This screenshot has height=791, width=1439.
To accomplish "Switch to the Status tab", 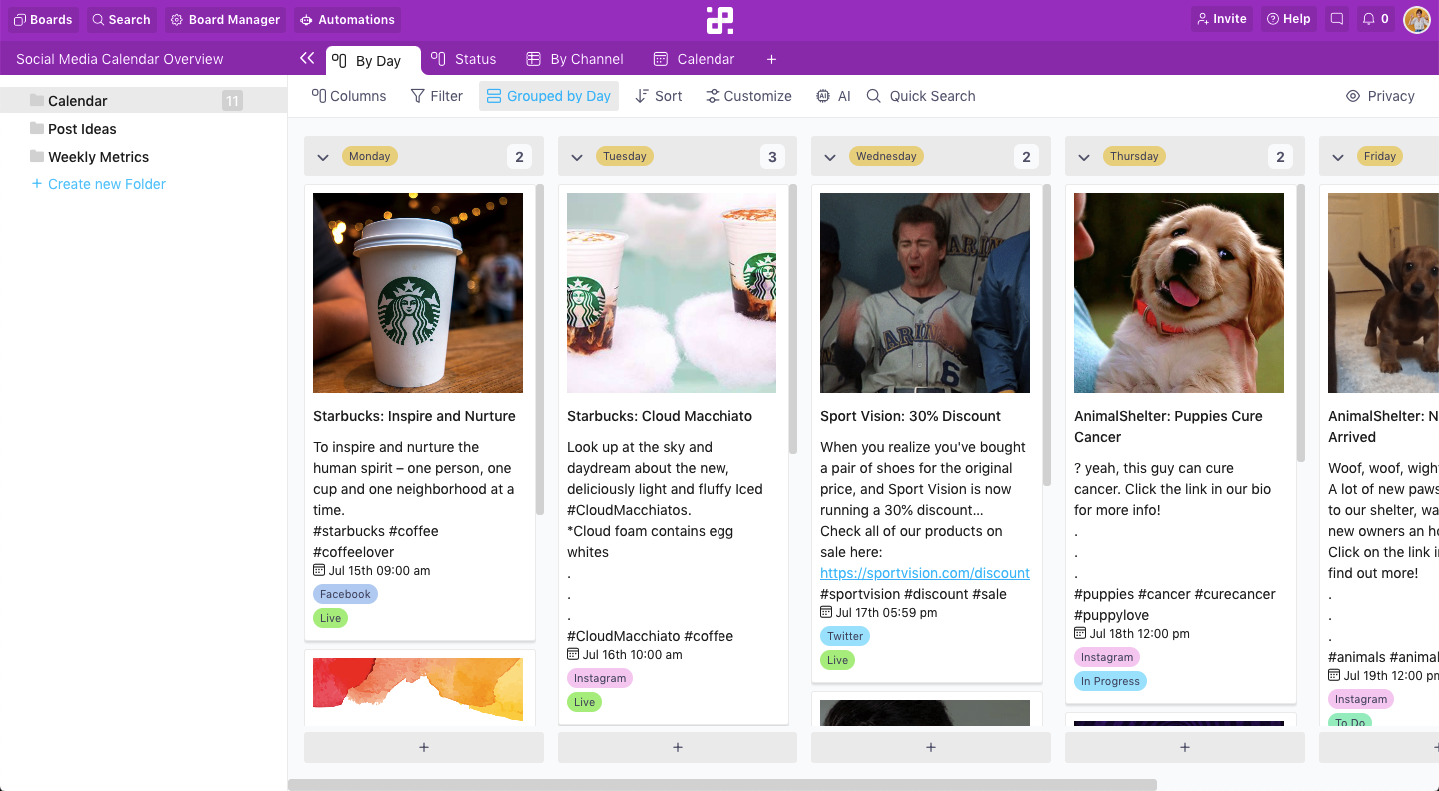I will pyautogui.click(x=464, y=59).
